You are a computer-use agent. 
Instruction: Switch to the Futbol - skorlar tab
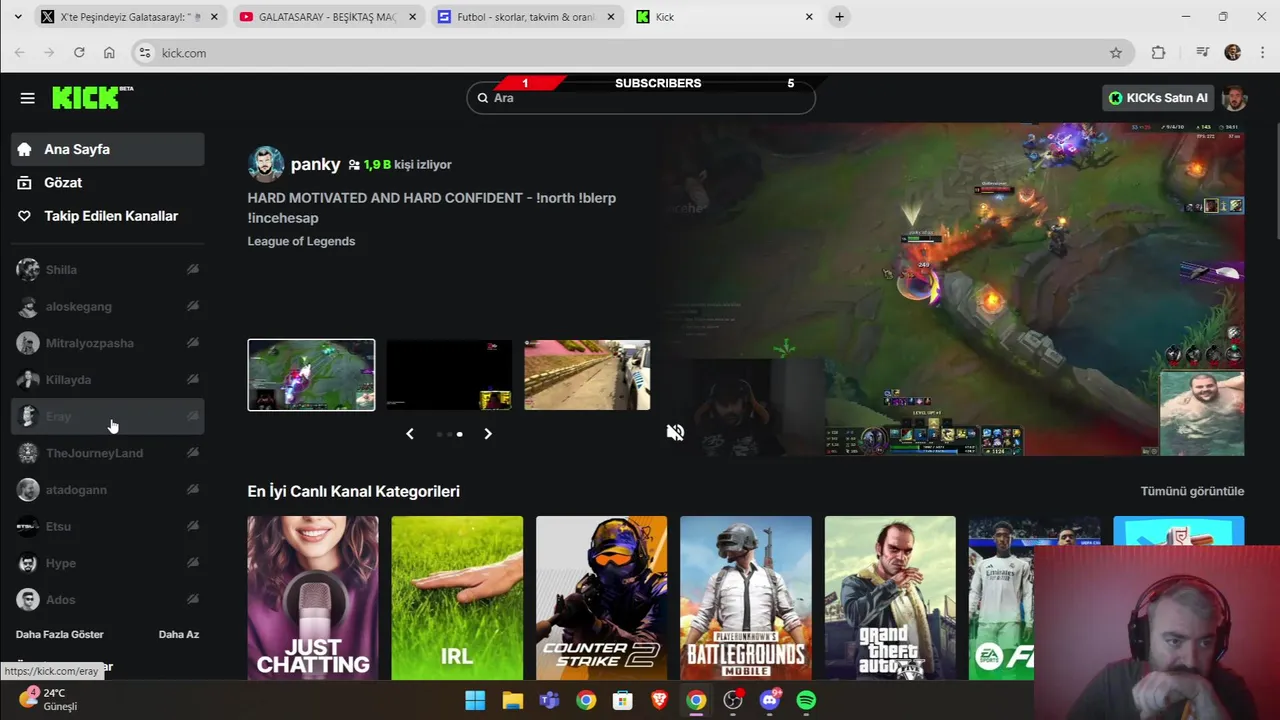pos(526,17)
